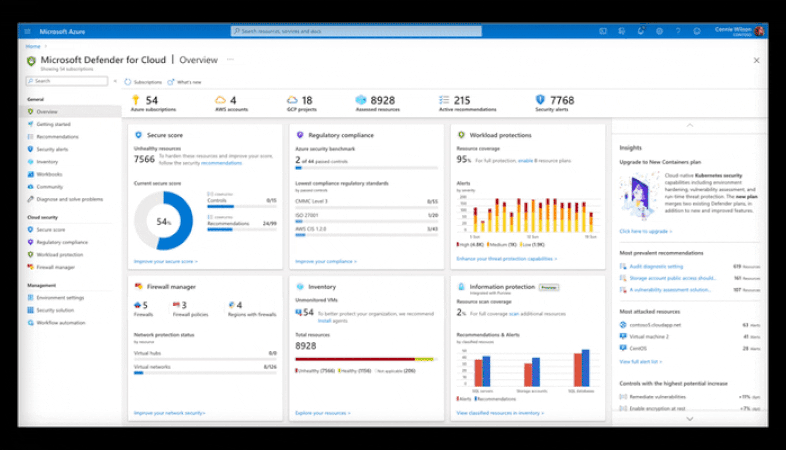Click the What's new toolbar button
This screenshot has height=450, width=786.
point(184,82)
